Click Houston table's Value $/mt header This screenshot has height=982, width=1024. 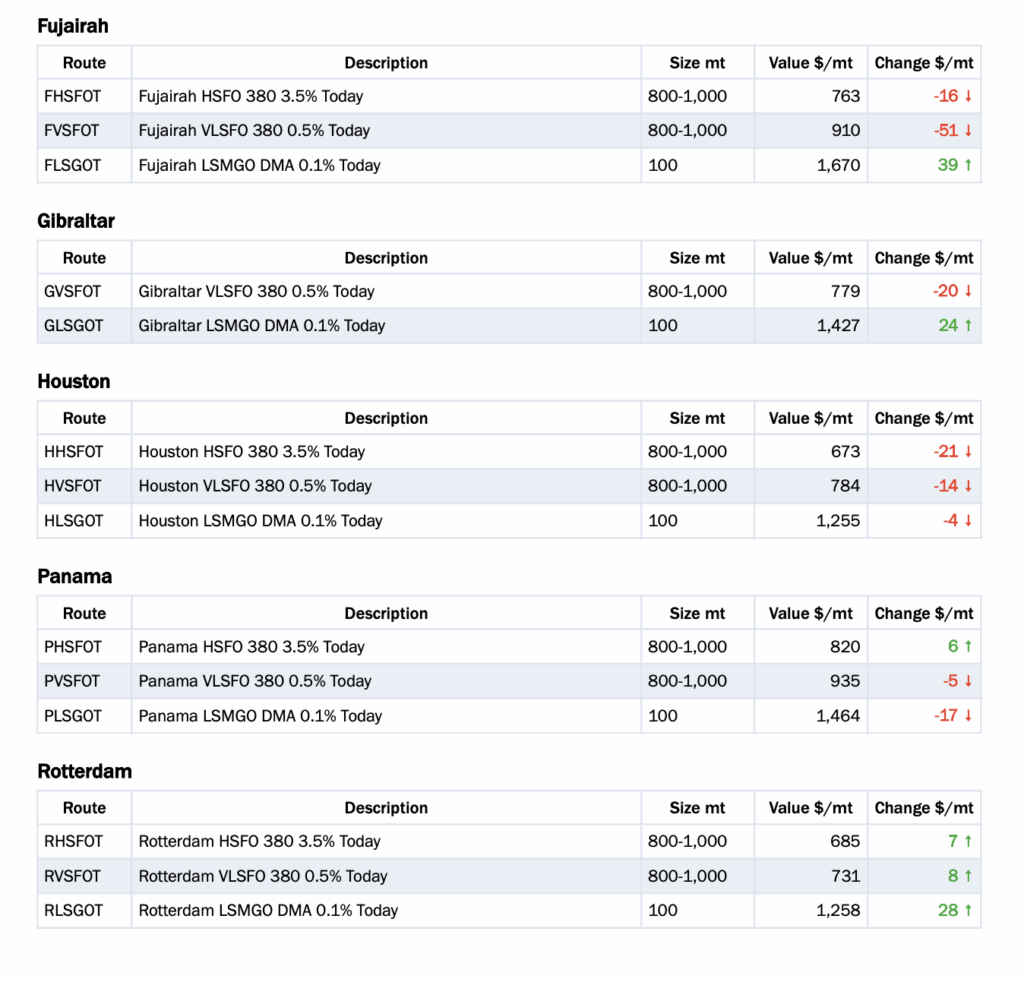tap(811, 418)
